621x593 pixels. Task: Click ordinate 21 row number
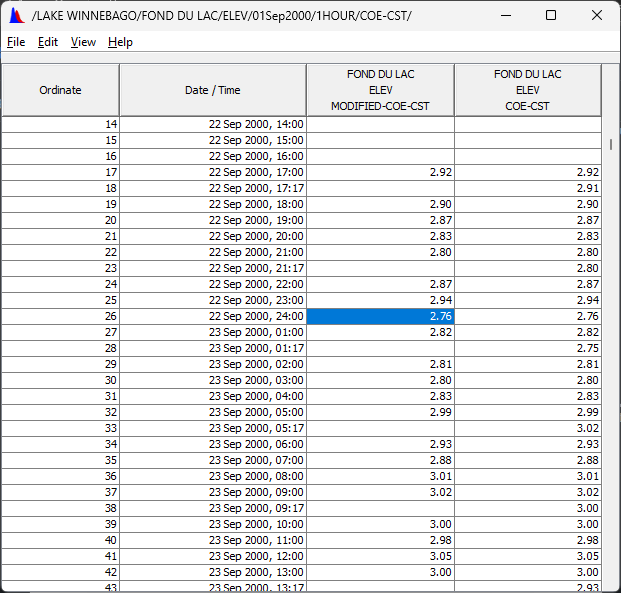click(60, 236)
